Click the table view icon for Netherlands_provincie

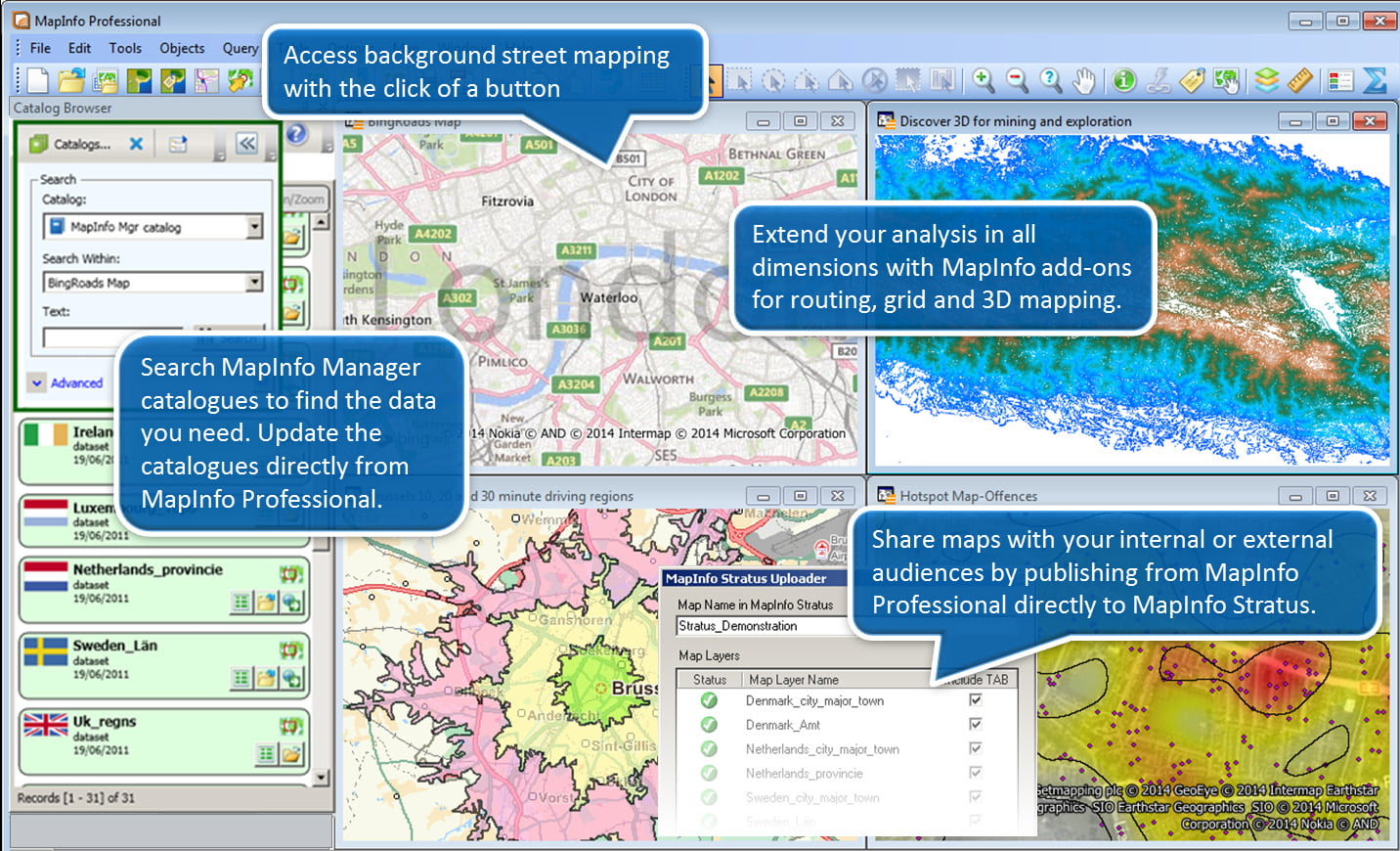[x=241, y=603]
